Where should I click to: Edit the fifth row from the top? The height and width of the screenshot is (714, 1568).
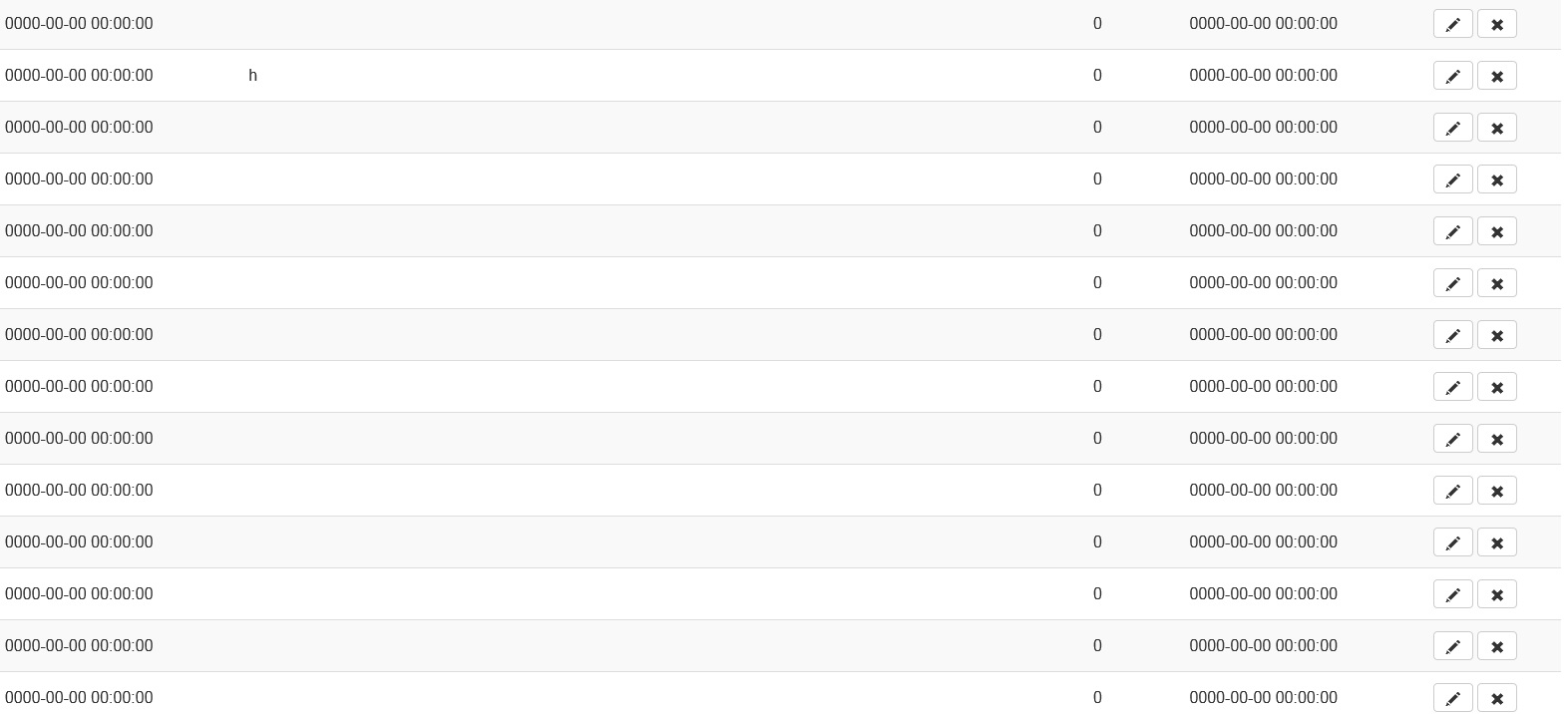click(x=1452, y=231)
